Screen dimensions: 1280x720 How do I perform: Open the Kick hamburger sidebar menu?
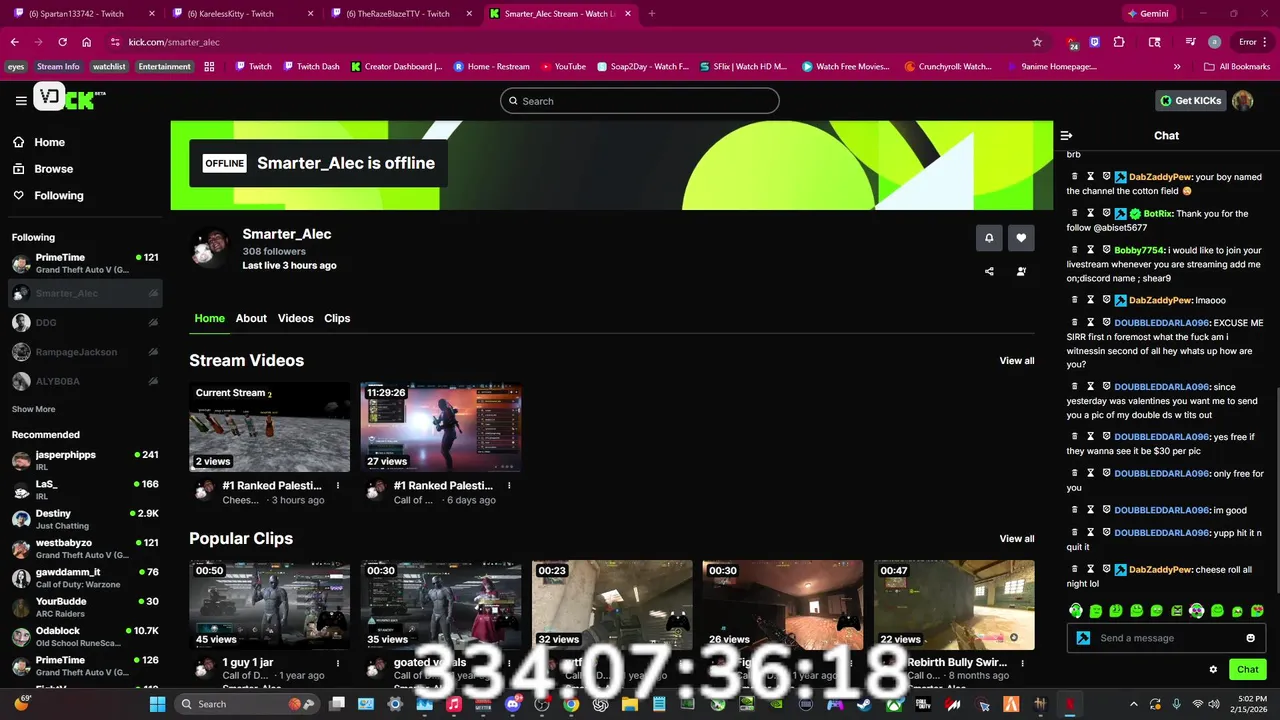click(21, 100)
